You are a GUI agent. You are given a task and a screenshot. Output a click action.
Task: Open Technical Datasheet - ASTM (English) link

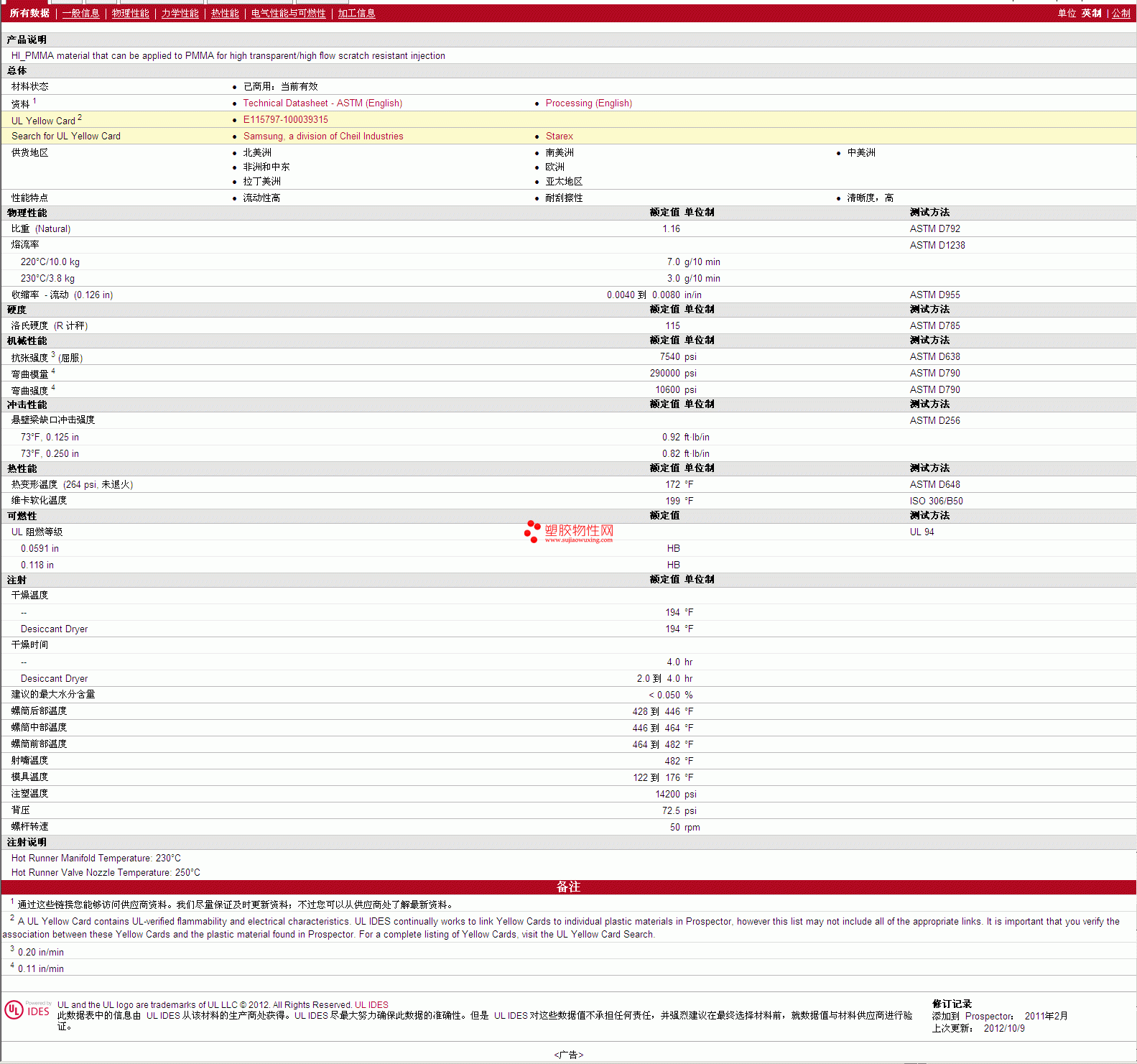tap(322, 103)
